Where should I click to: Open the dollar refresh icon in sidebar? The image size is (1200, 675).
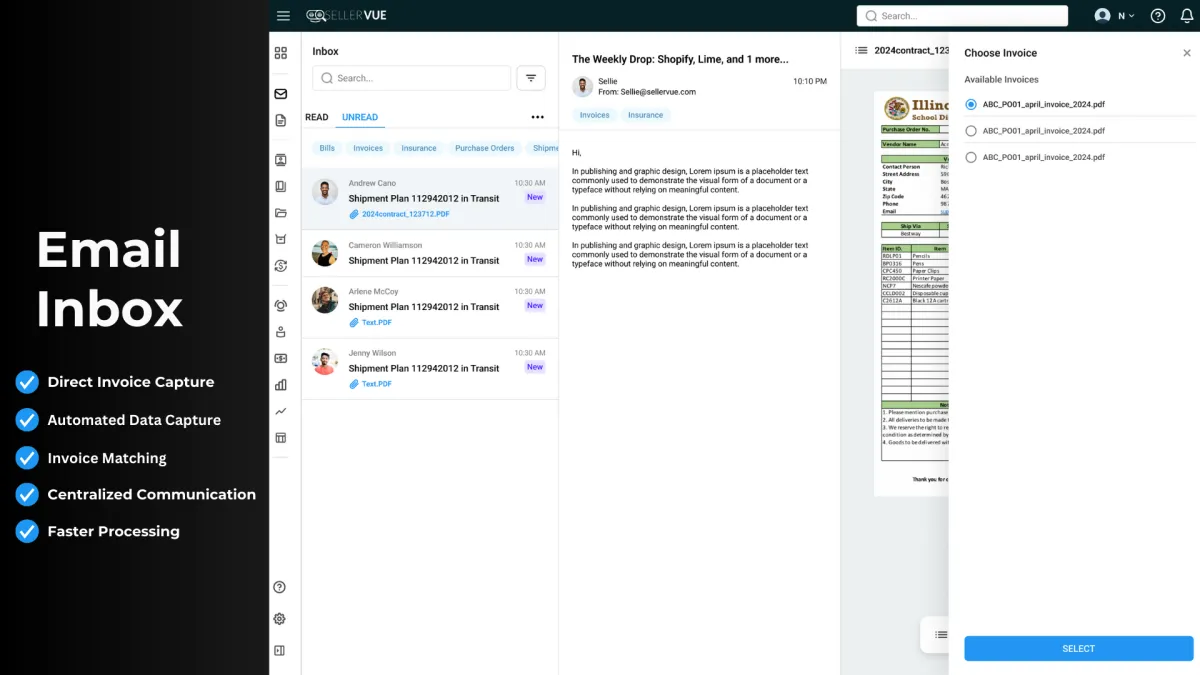pyautogui.click(x=281, y=265)
